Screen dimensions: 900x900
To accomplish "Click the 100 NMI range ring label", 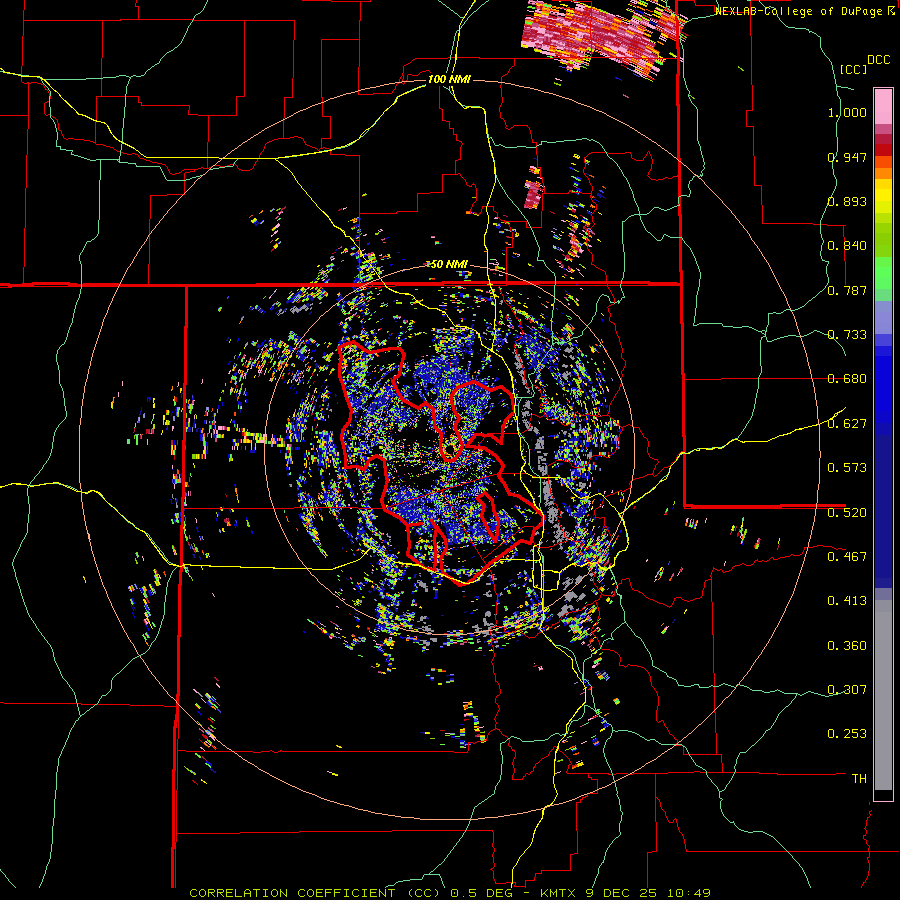I will pos(449,79).
